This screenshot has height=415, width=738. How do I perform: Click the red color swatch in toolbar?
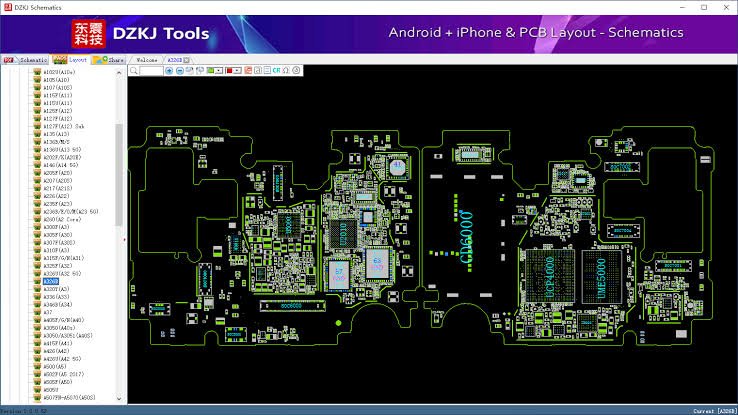click(229, 71)
